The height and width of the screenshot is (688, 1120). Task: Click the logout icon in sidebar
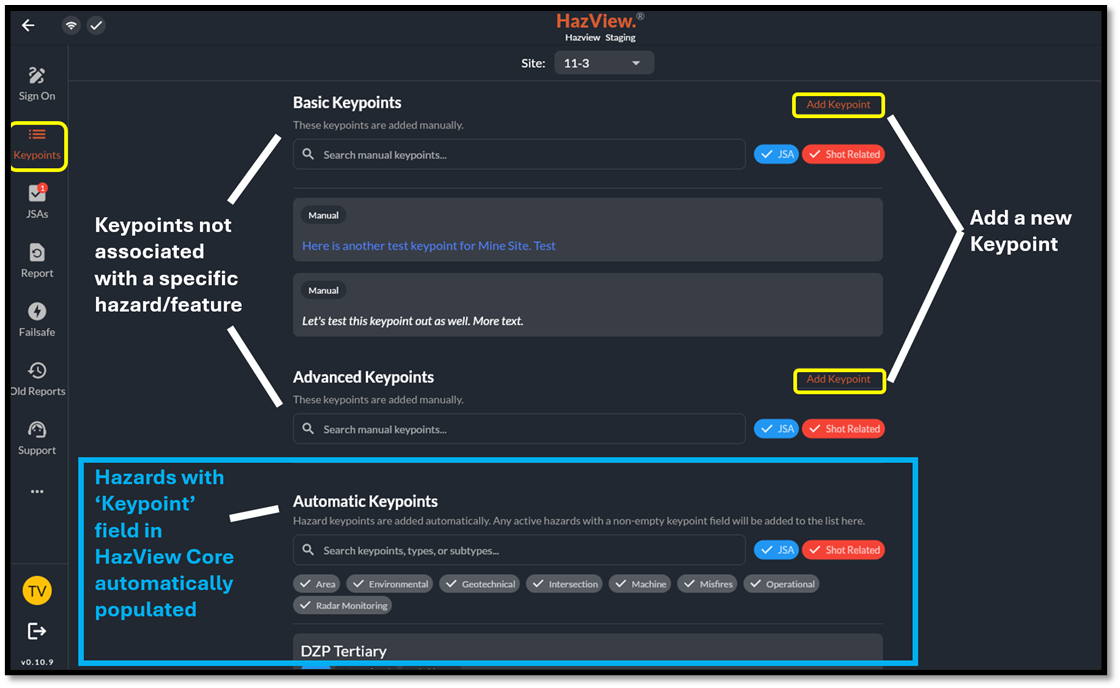tap(37, 630)
